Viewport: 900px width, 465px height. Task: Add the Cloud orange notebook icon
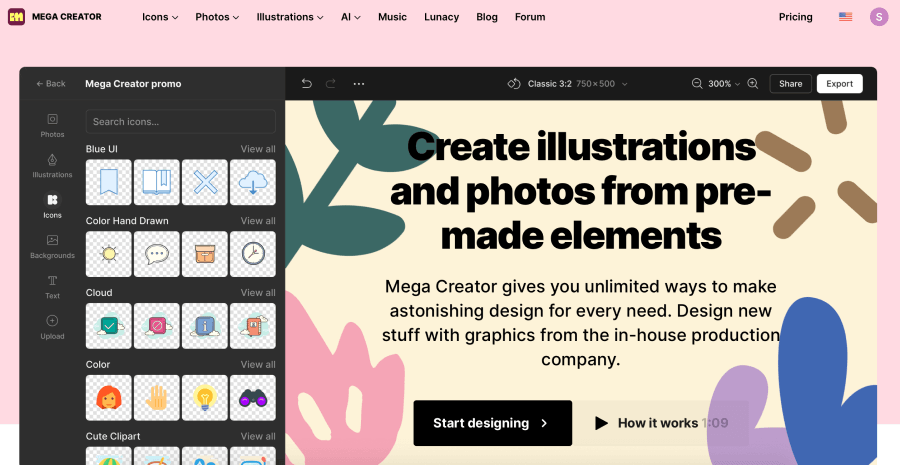253,326
